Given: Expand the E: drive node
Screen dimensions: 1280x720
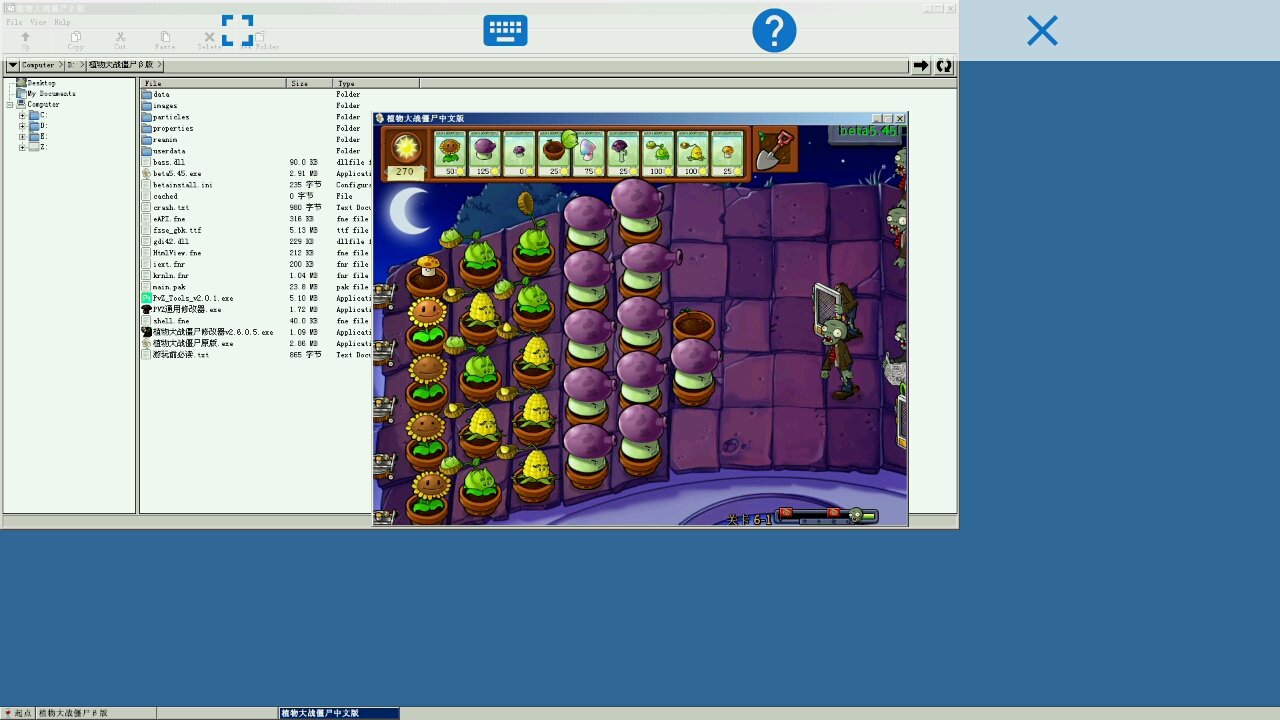Looking at the screenshot, I should (22, 136).
